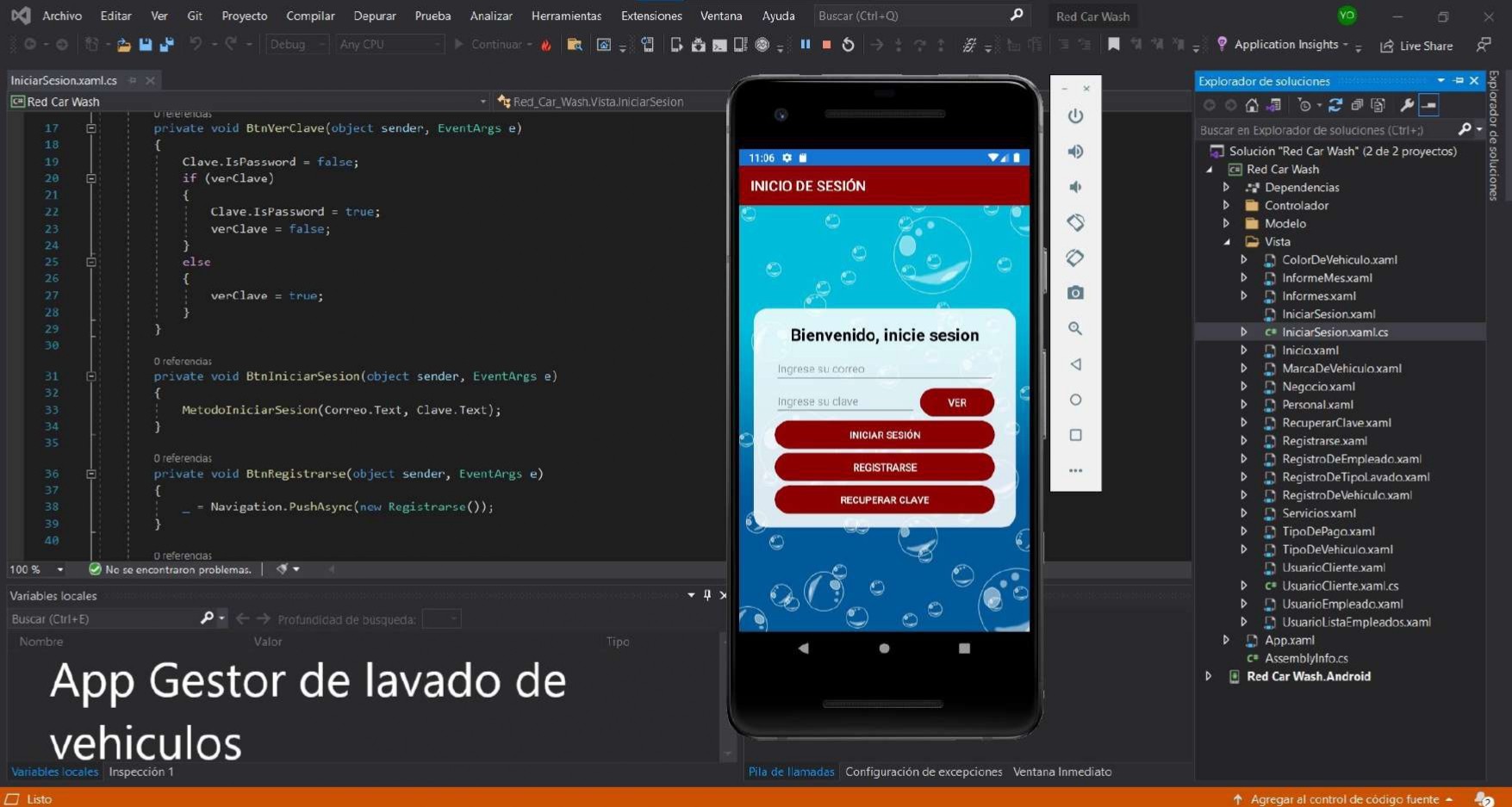The height and width of the screenshot is (807, 1512).
Task: Open the emulator more options ellipsis
Action: [x=1075, y=470]
